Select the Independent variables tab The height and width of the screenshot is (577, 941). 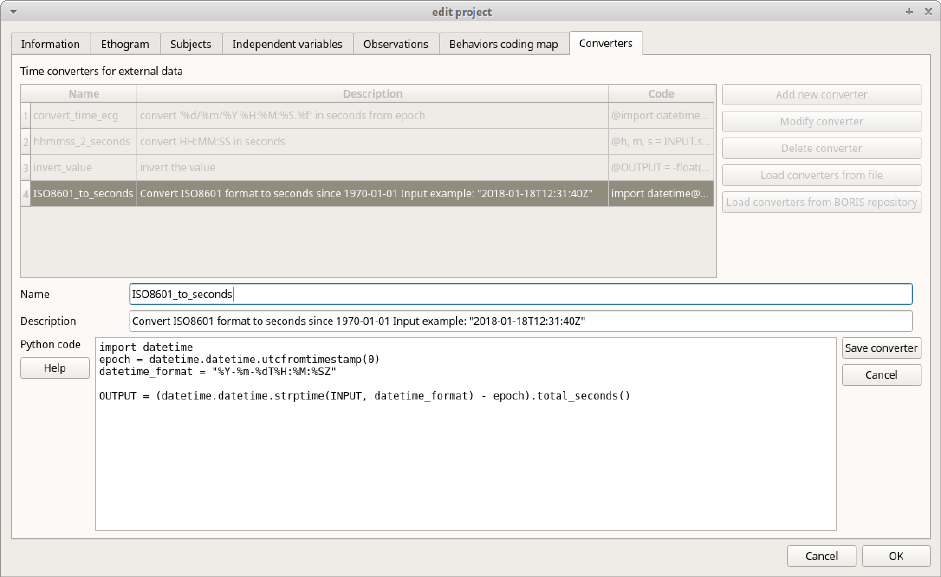[x=287, y=44]
